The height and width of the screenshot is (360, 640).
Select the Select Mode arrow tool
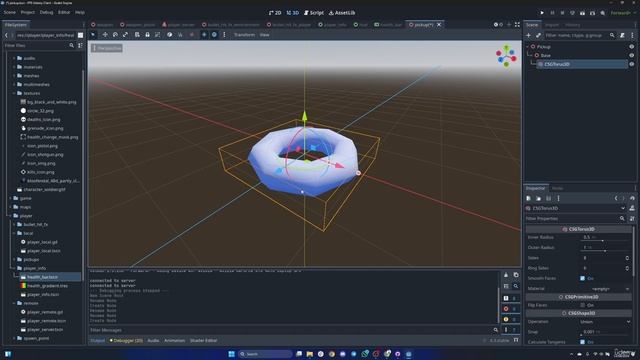pyautogui.click(x=93, y=35)
